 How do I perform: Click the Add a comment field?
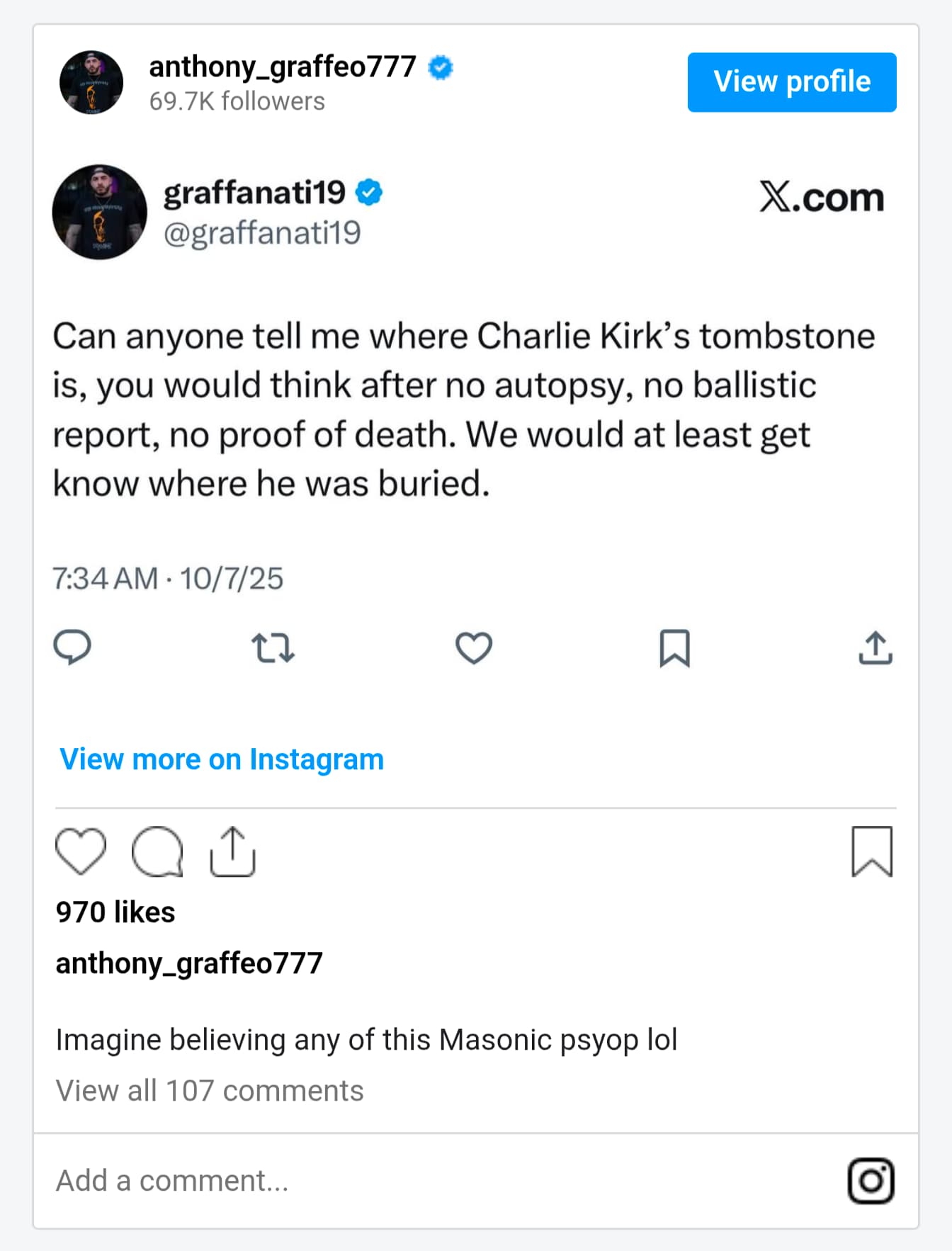(x=425, y=1181)
